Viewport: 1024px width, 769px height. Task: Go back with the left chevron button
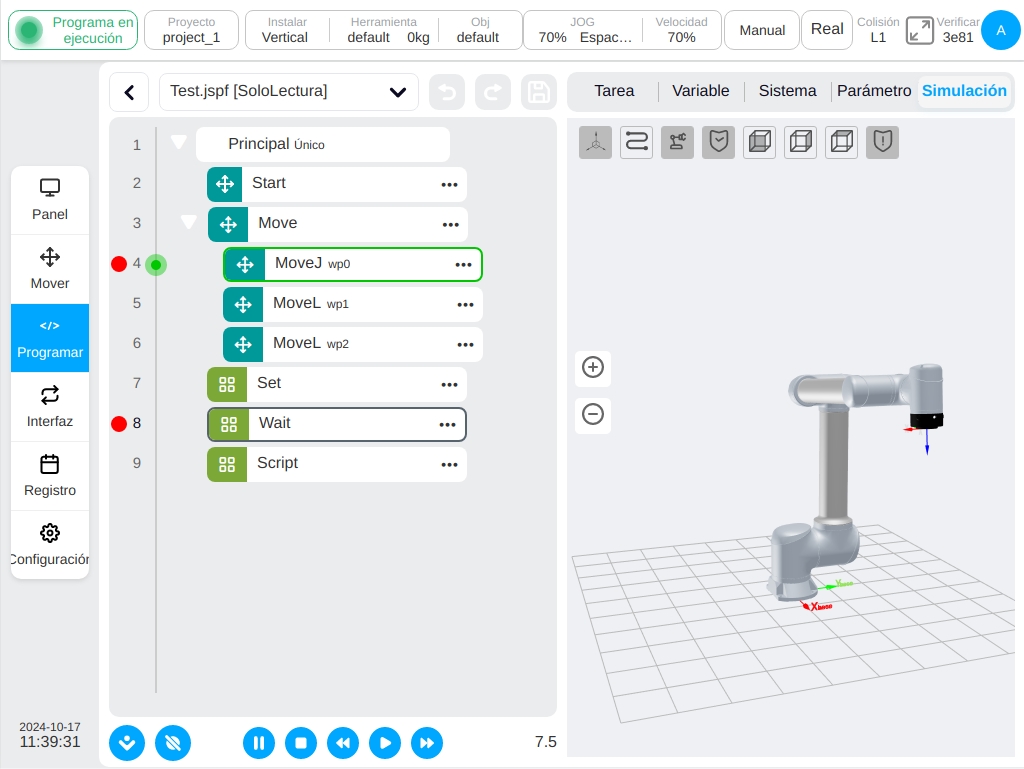coord(129,92)
